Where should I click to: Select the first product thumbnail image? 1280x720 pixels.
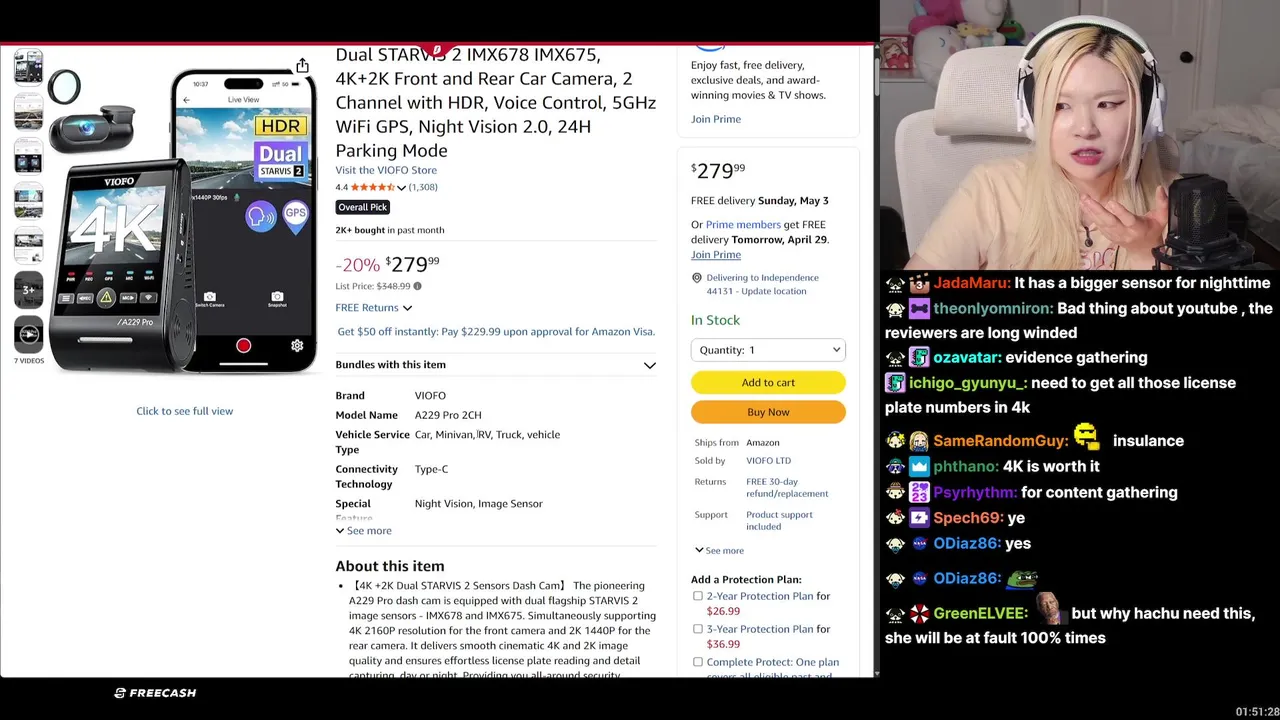(28, 67)
